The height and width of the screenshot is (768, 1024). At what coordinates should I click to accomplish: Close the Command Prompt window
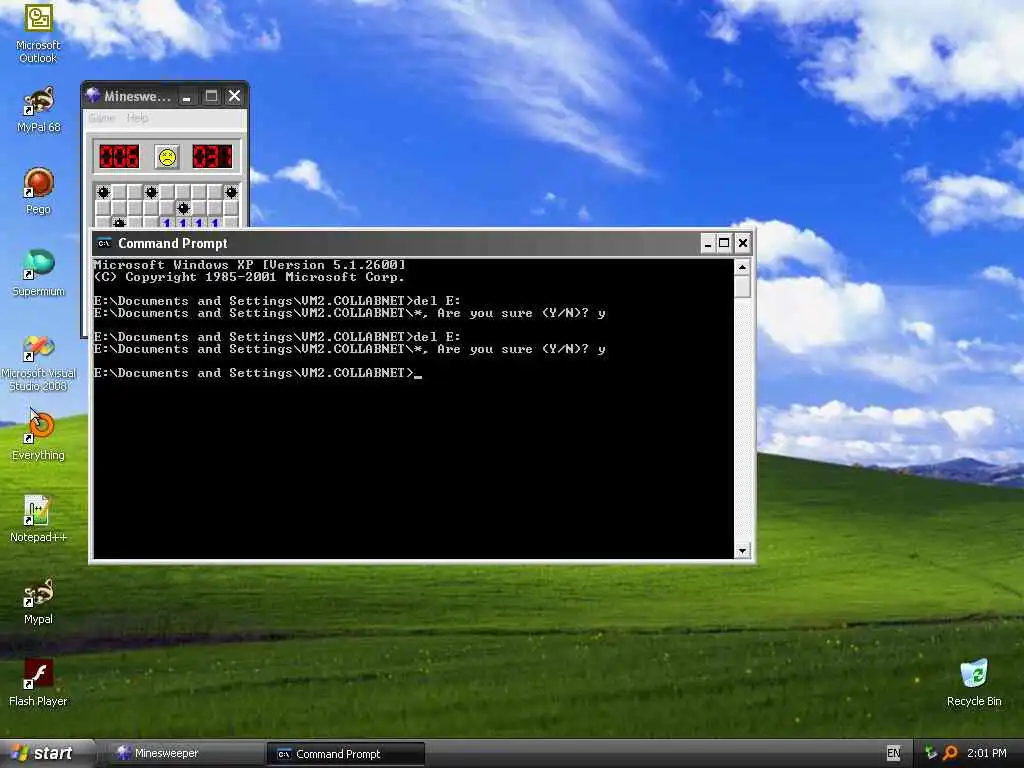[x=743, y=244]
